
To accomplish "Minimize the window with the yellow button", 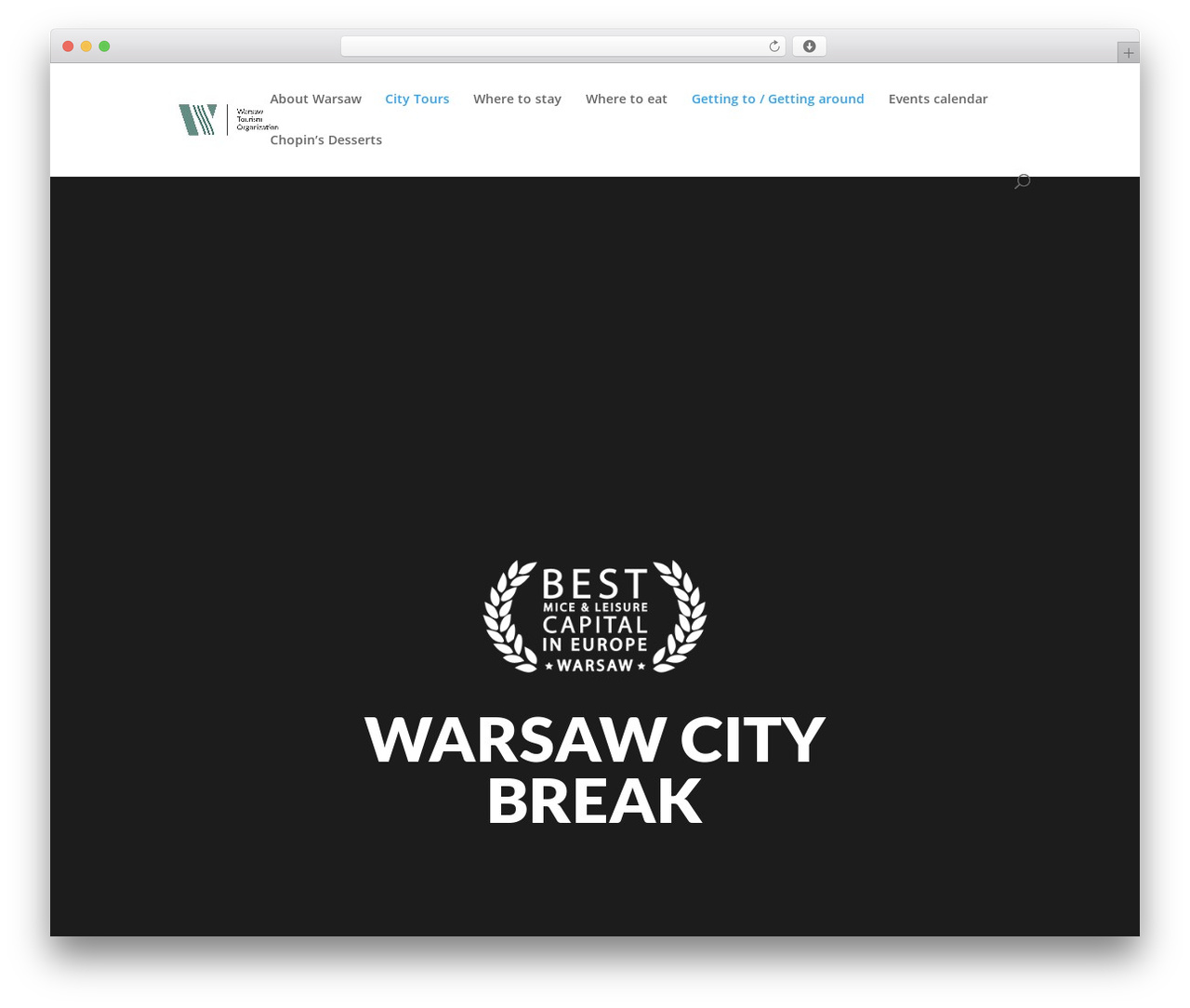I will pyautogui.click(x=86, y=46).
